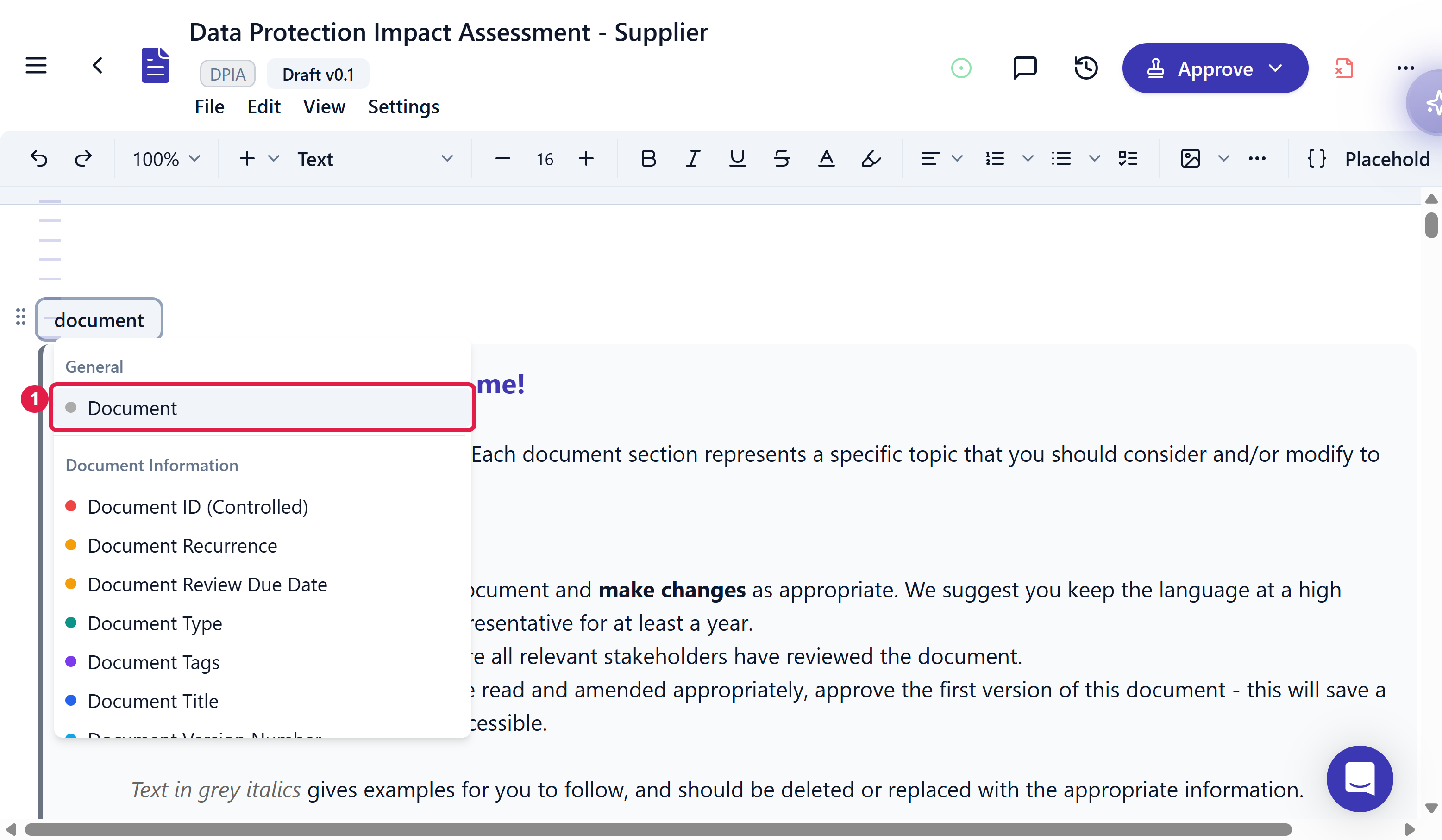Open the highlighter color tool
1442x840 pixels.
pos(871,158)
